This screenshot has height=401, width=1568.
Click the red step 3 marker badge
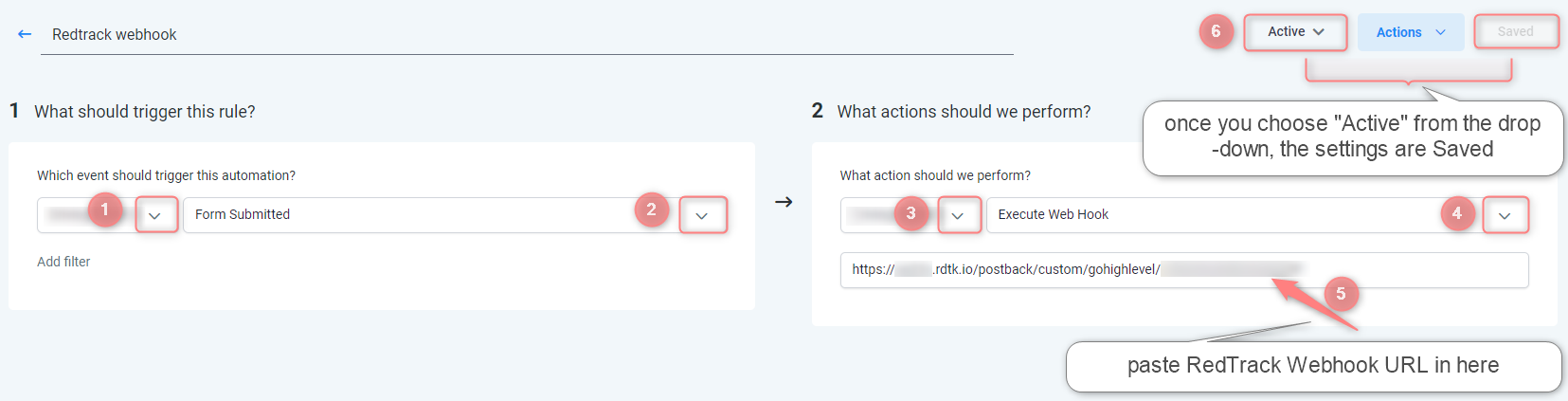click(911, 213)
